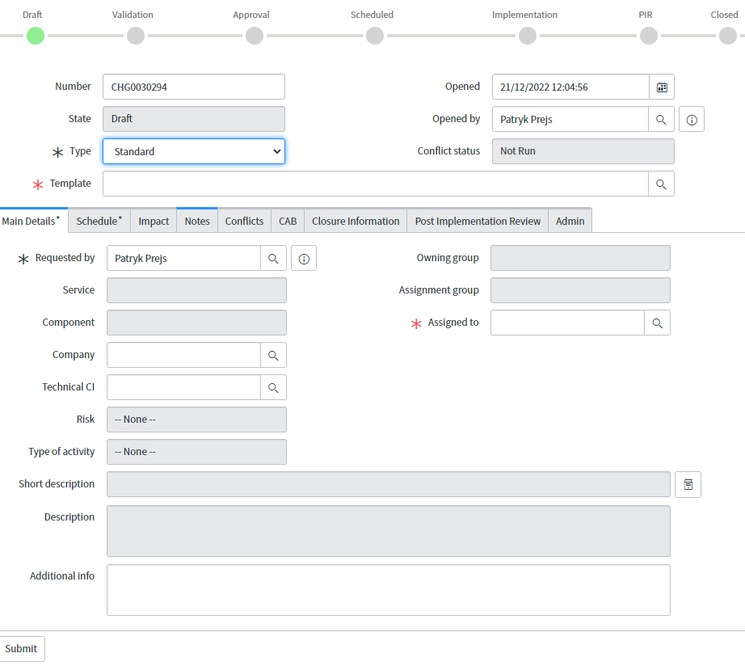Screen dimensions: 745x671
Task: Open the Impact tab
Action: (153, 221)
